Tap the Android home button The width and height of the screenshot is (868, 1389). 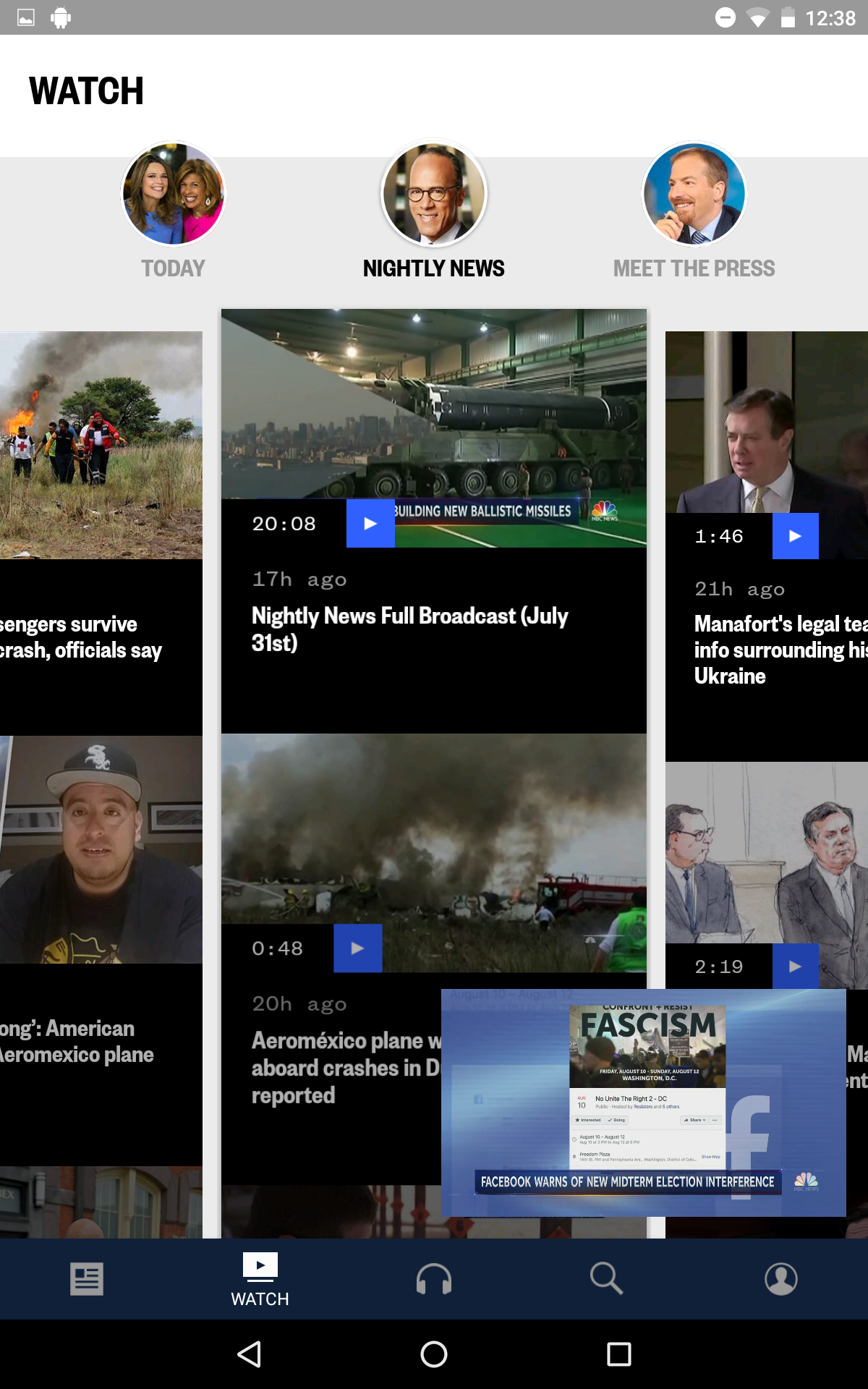coord(434,1354)
